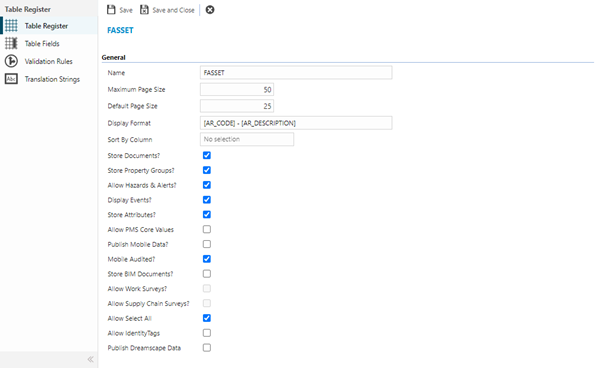Open Table Register grid icon in sidebar

point(11,26)
